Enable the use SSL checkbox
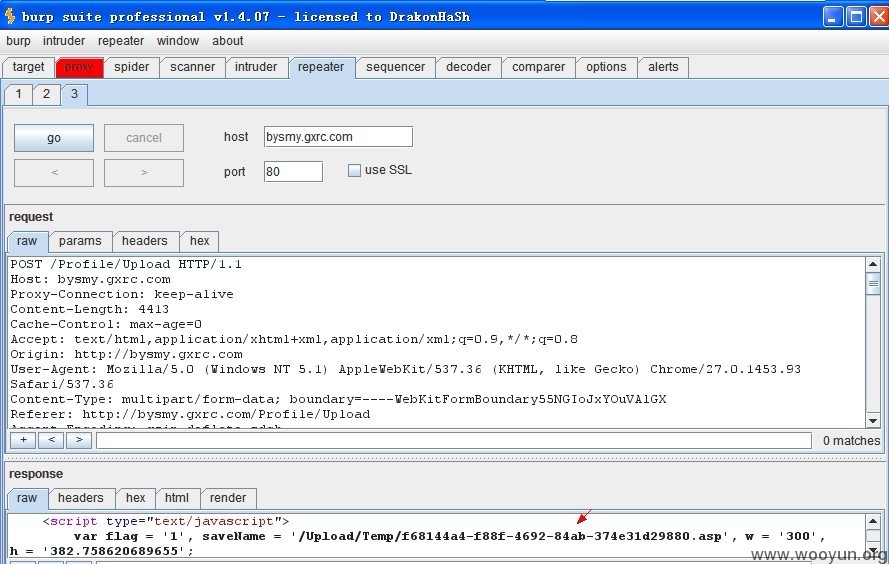 [354, 170]
